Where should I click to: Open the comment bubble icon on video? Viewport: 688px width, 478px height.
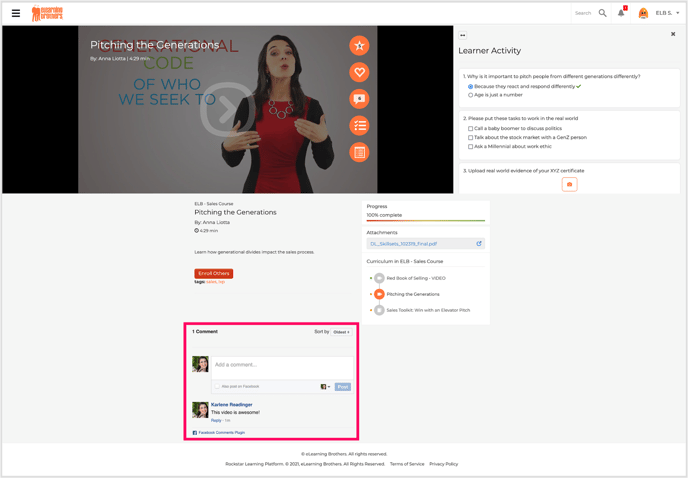pos(359,99)
